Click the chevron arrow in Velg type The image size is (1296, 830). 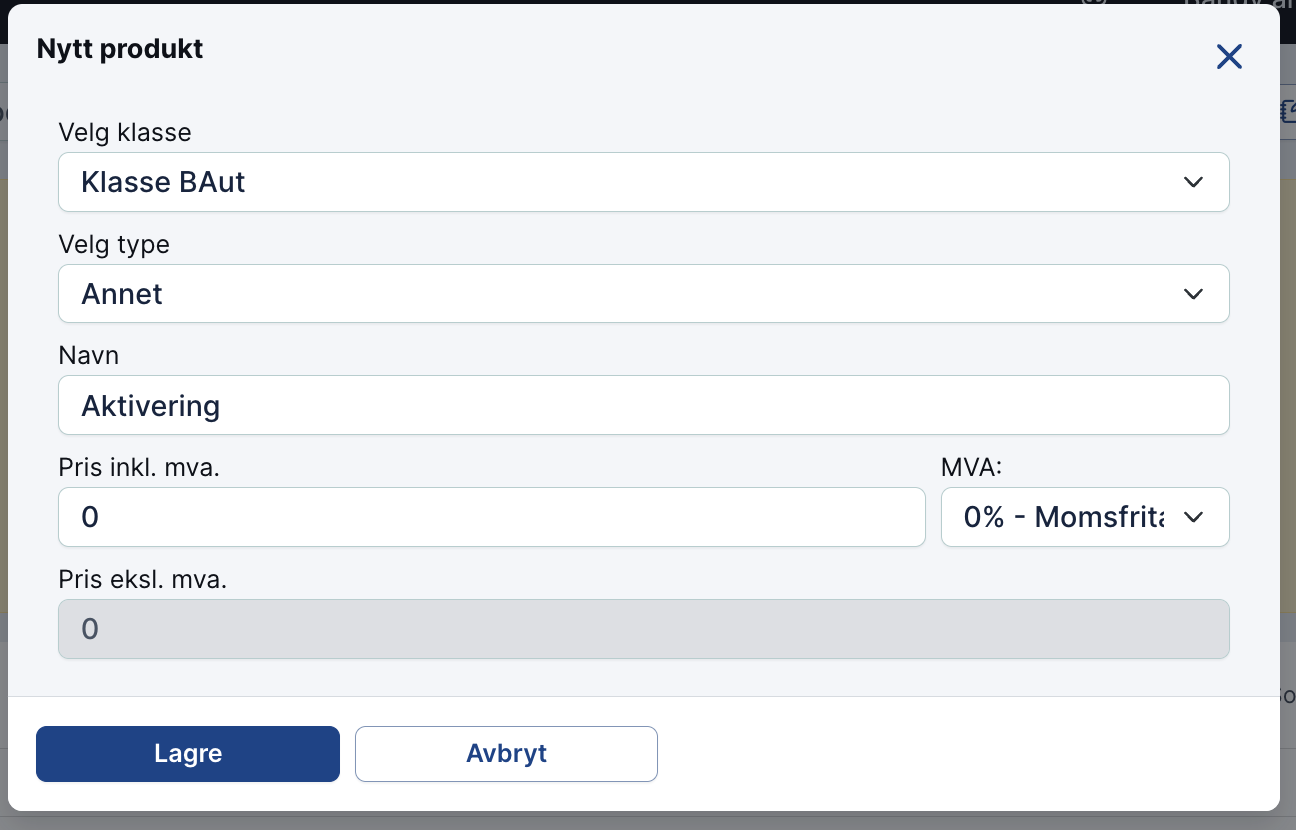(x=1192, y=294)
